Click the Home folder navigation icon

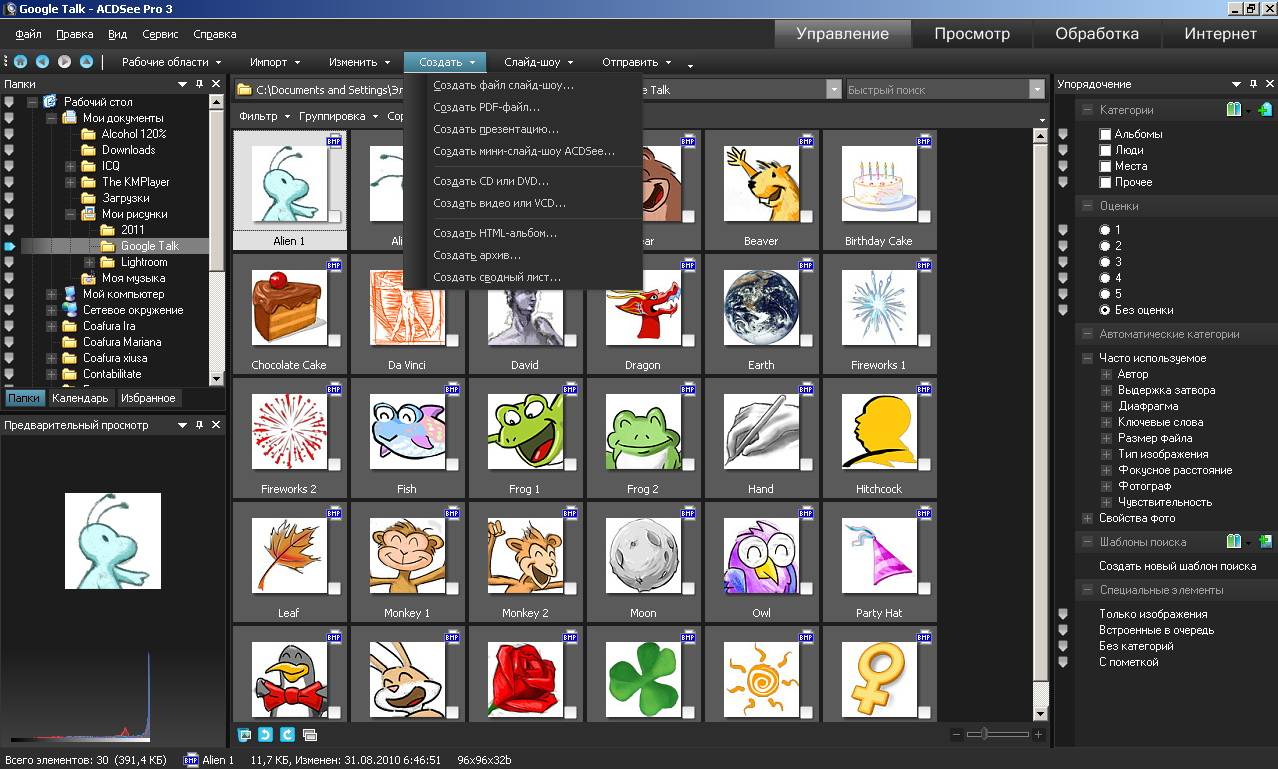click(x=20, y=62)
